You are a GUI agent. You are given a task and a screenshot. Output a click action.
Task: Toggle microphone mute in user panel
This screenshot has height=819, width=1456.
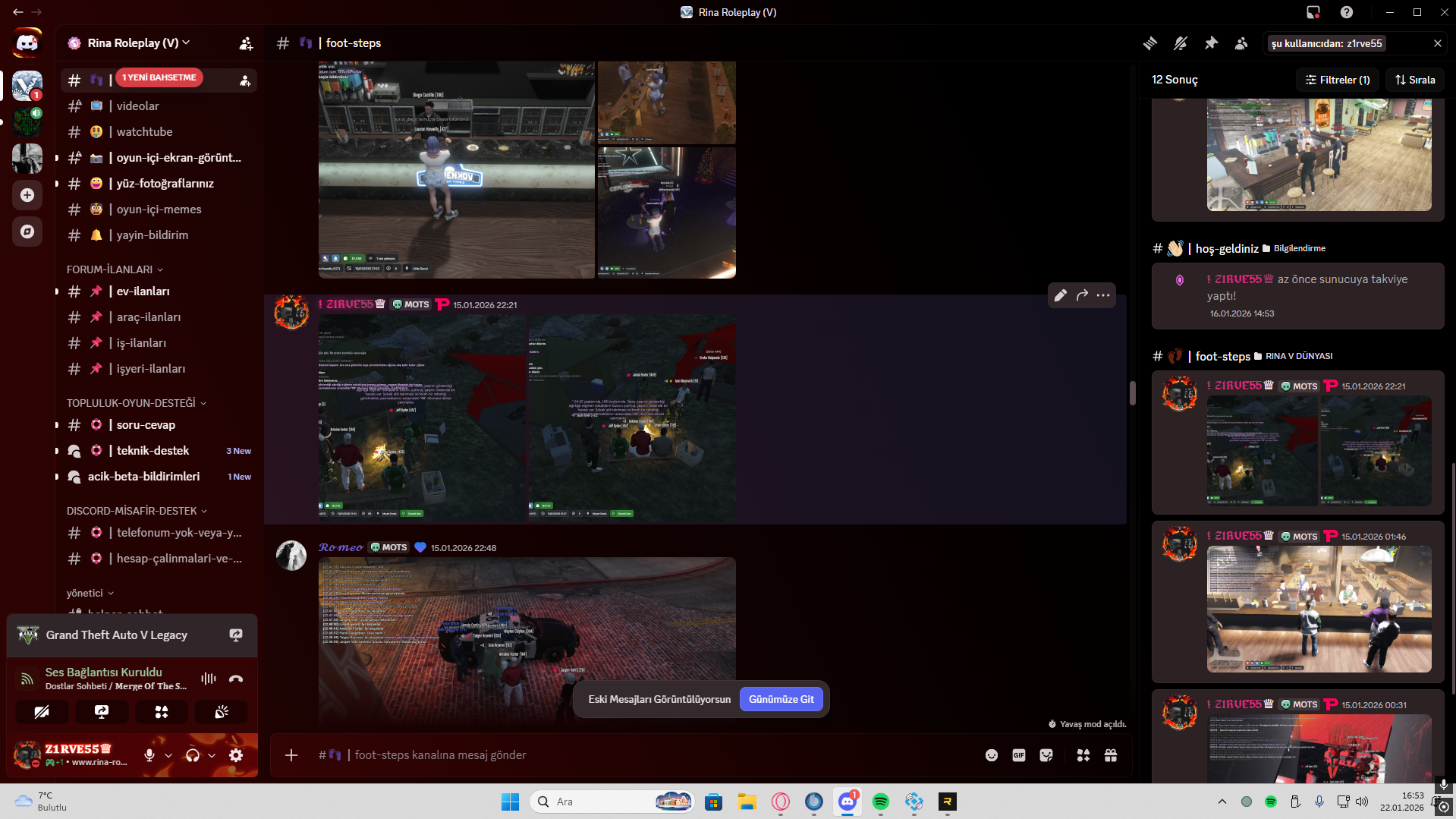pyautogui.click(x=149, y=755)
